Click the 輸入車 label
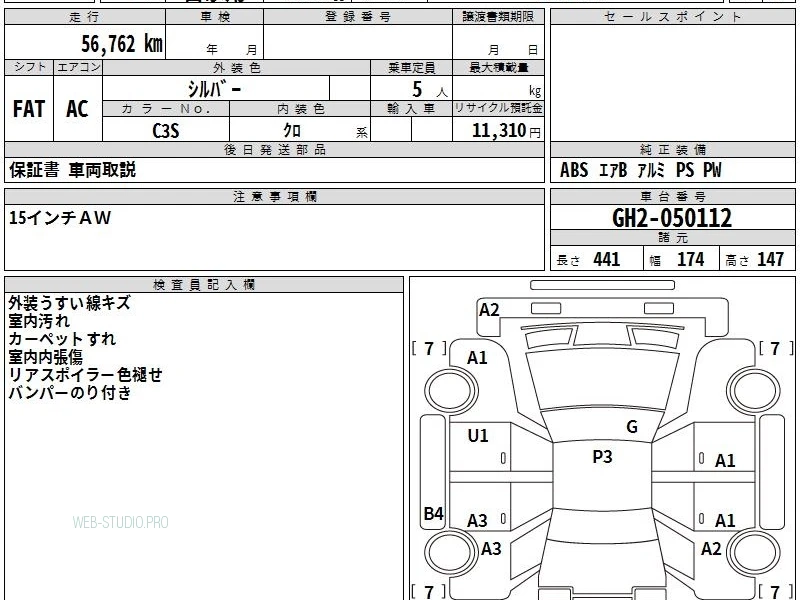Viewport: 800px width, 600px height. click(x=411, y=109)
